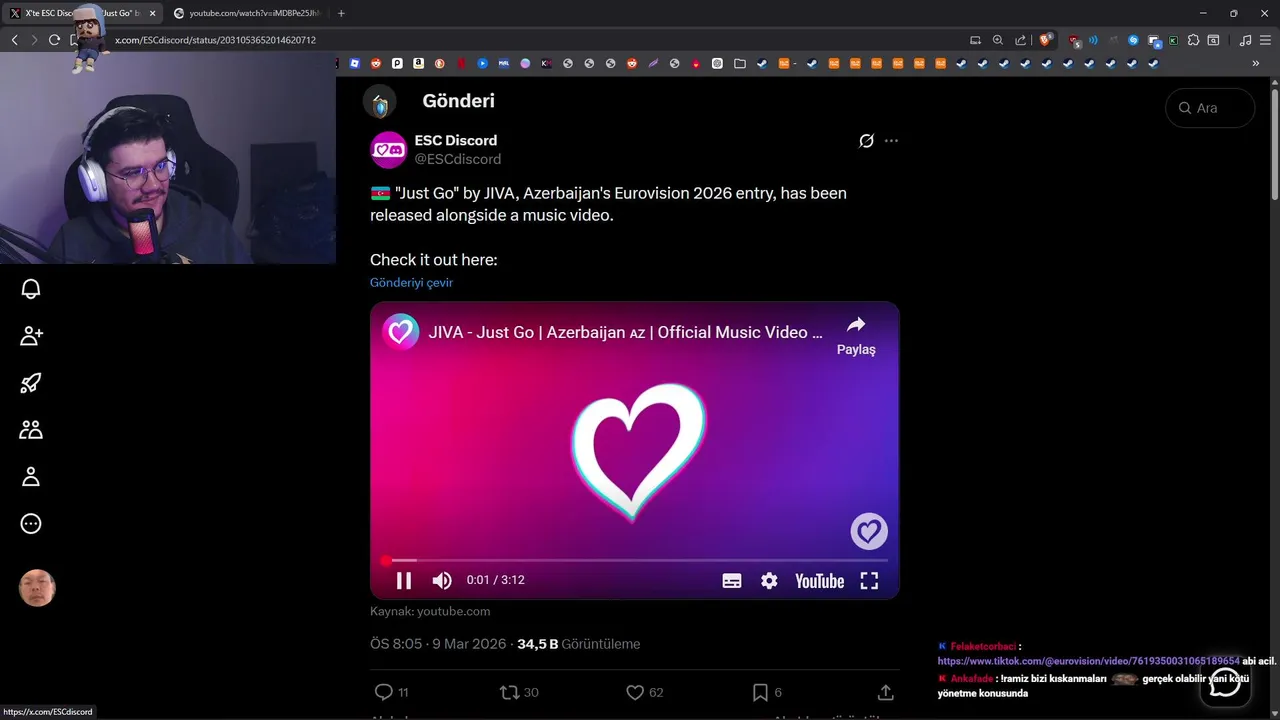Image resolution: width=1280 pixels, height=720 pixels.
Task: Click the ESC Discord profile avatar
Action: click(388, 149)
